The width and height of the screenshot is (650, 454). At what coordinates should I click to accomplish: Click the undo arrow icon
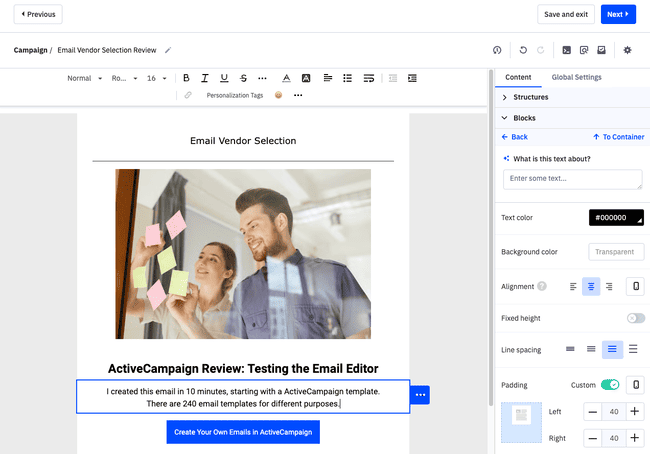522,50
